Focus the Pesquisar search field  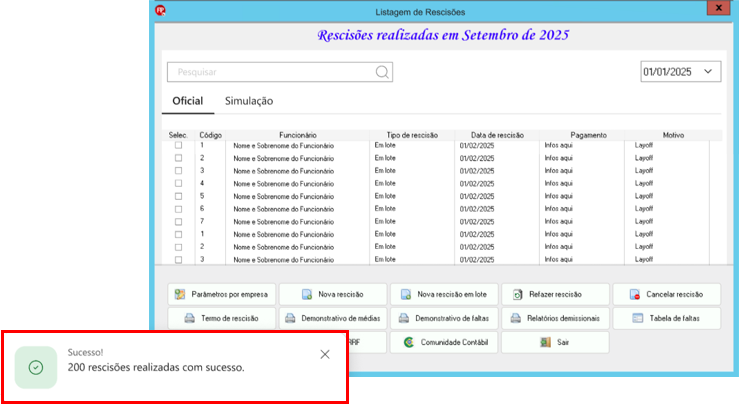[280, 72]
